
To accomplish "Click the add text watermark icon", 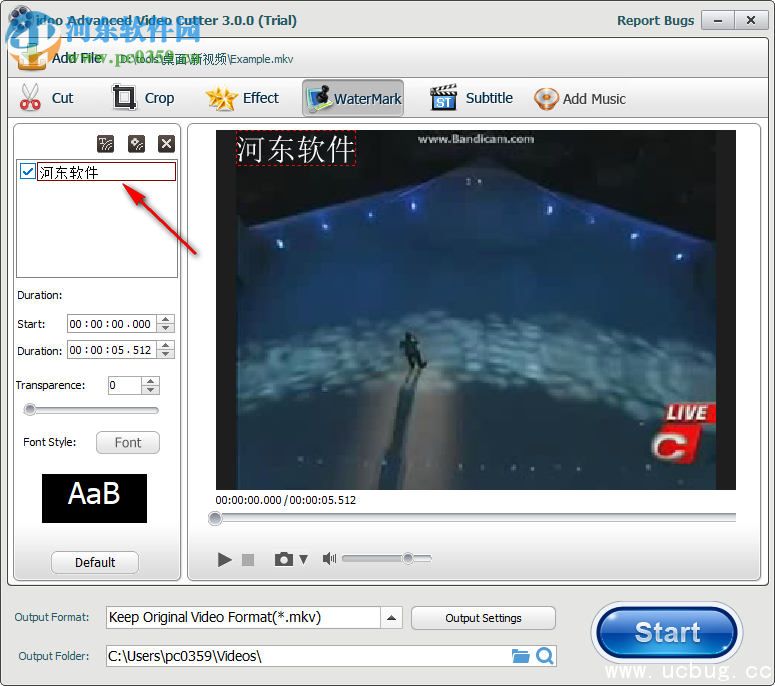I will pyautogui.click(x=105, y=144).
